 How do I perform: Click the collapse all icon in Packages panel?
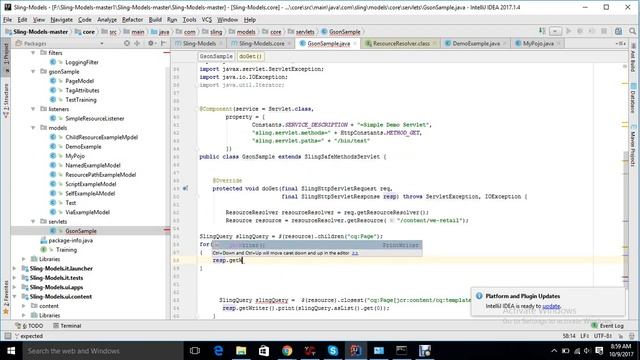coord(137,43)
